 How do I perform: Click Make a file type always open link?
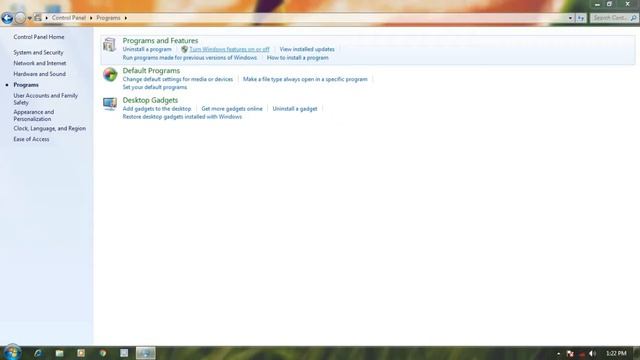click(305, 79)
